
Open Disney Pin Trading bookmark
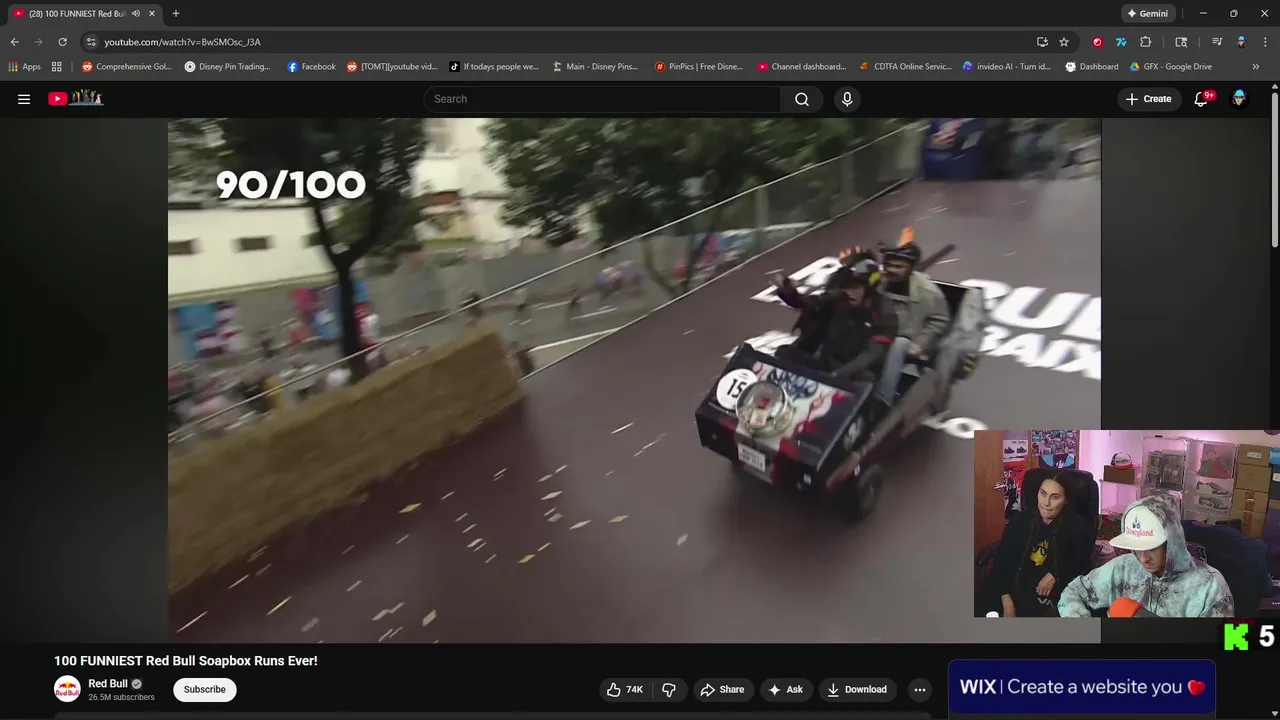click(228, 67)
